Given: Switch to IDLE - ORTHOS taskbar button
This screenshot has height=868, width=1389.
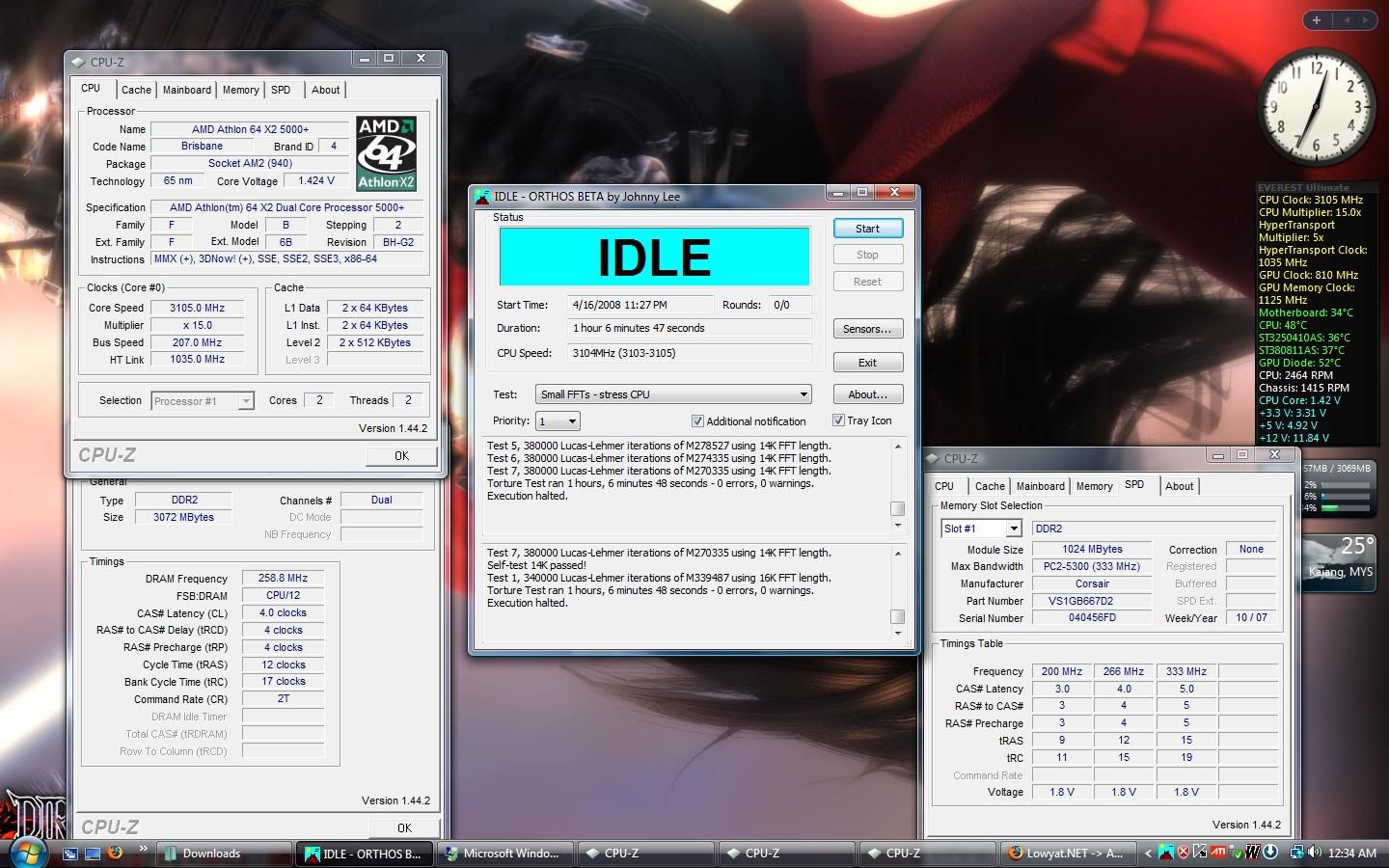Looking at the screenshot, I should pyautogui.click(x=365, y=854).
